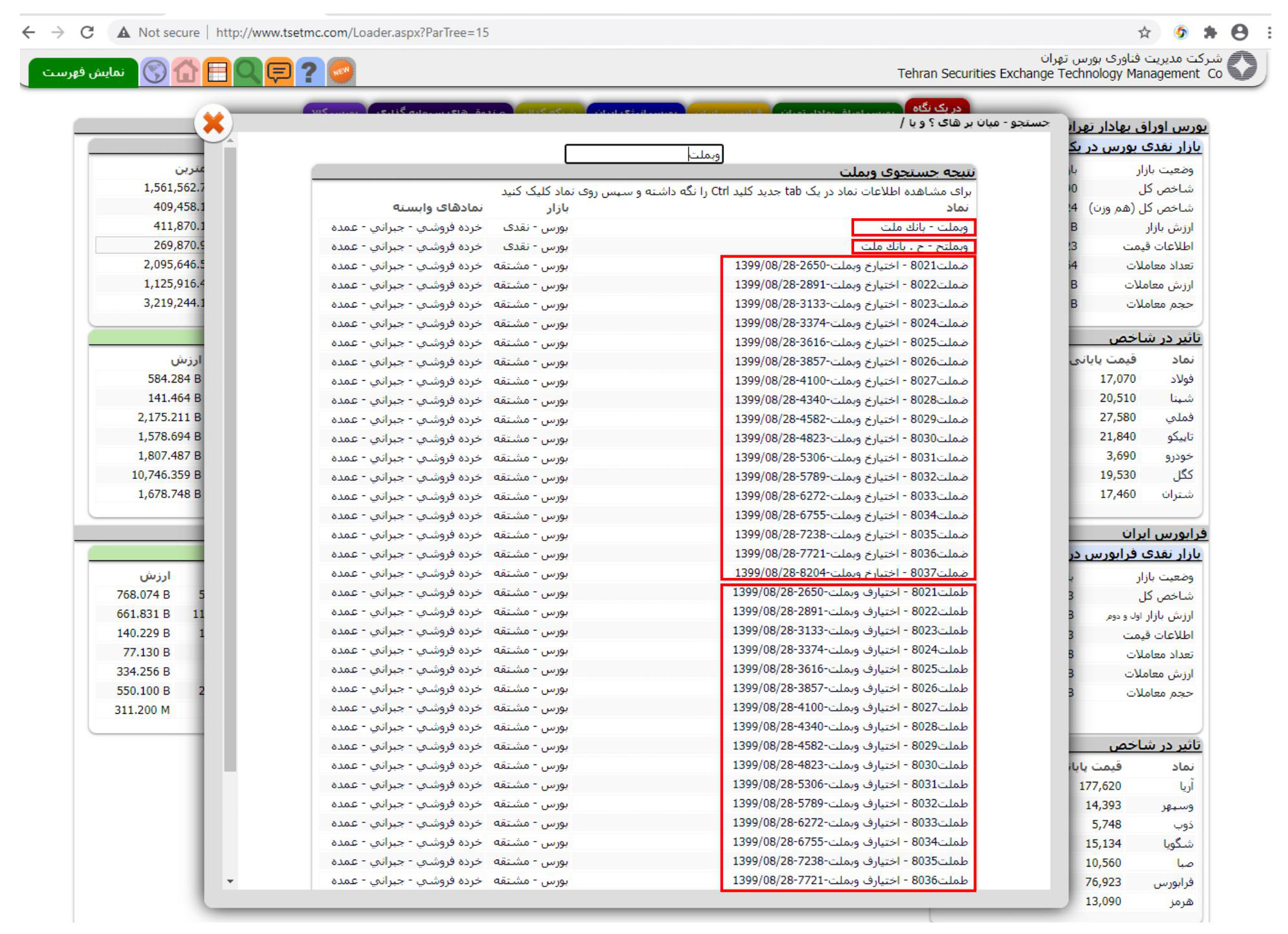The width and height of the screenshot is (1288, 934).
Task: Click the نمایش فهرست green button
Action: tap(83, 72)
